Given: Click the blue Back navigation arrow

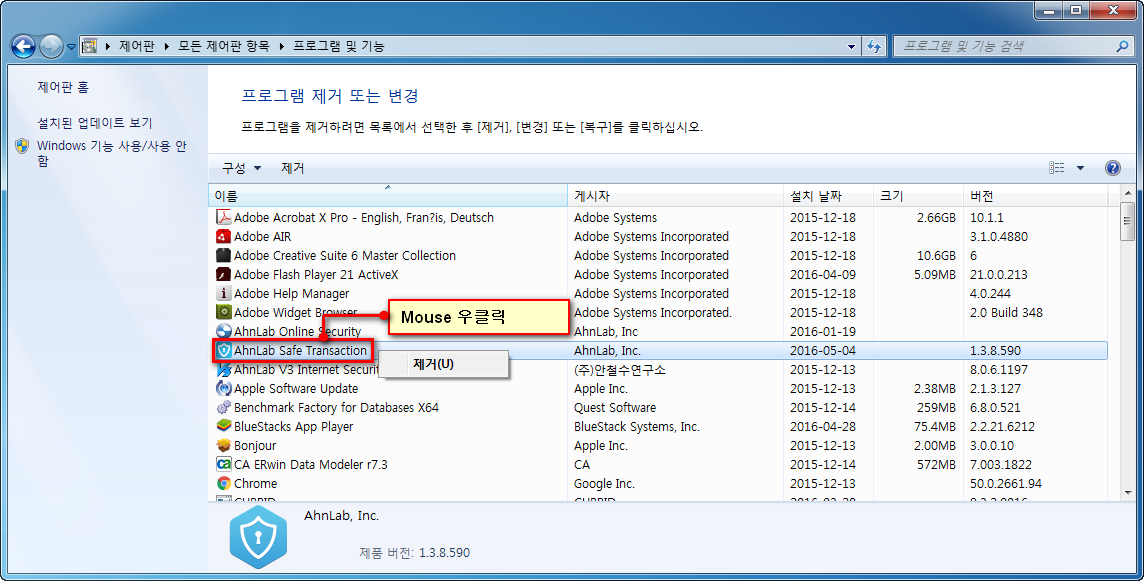Looking at the screenshot, I should [23, 47].
